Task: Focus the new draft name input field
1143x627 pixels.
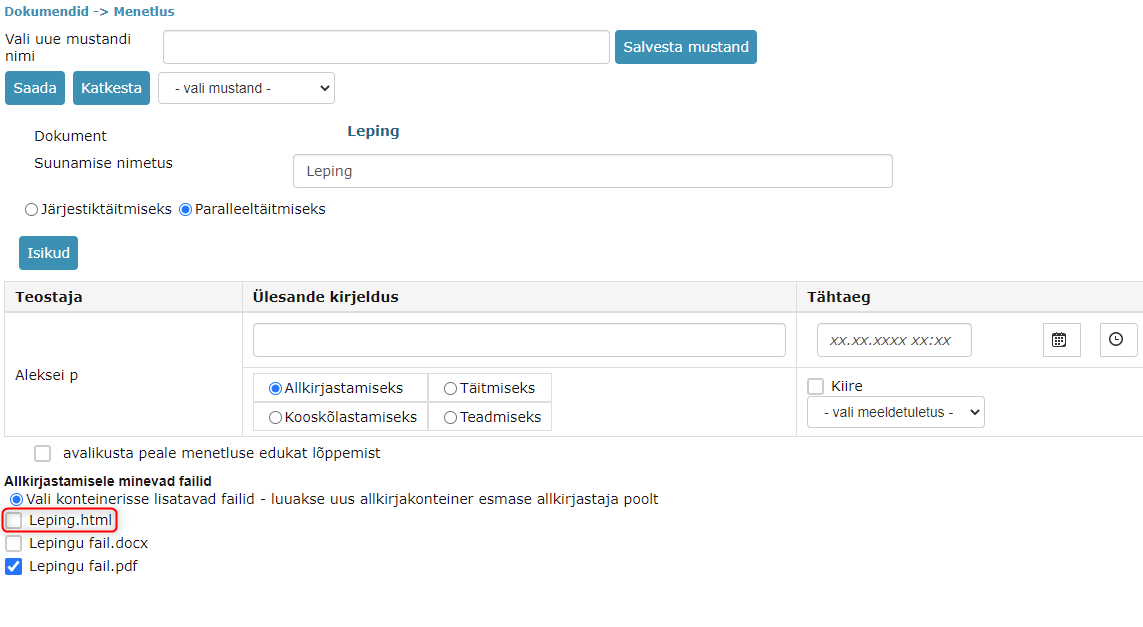Action: [386, 47]
